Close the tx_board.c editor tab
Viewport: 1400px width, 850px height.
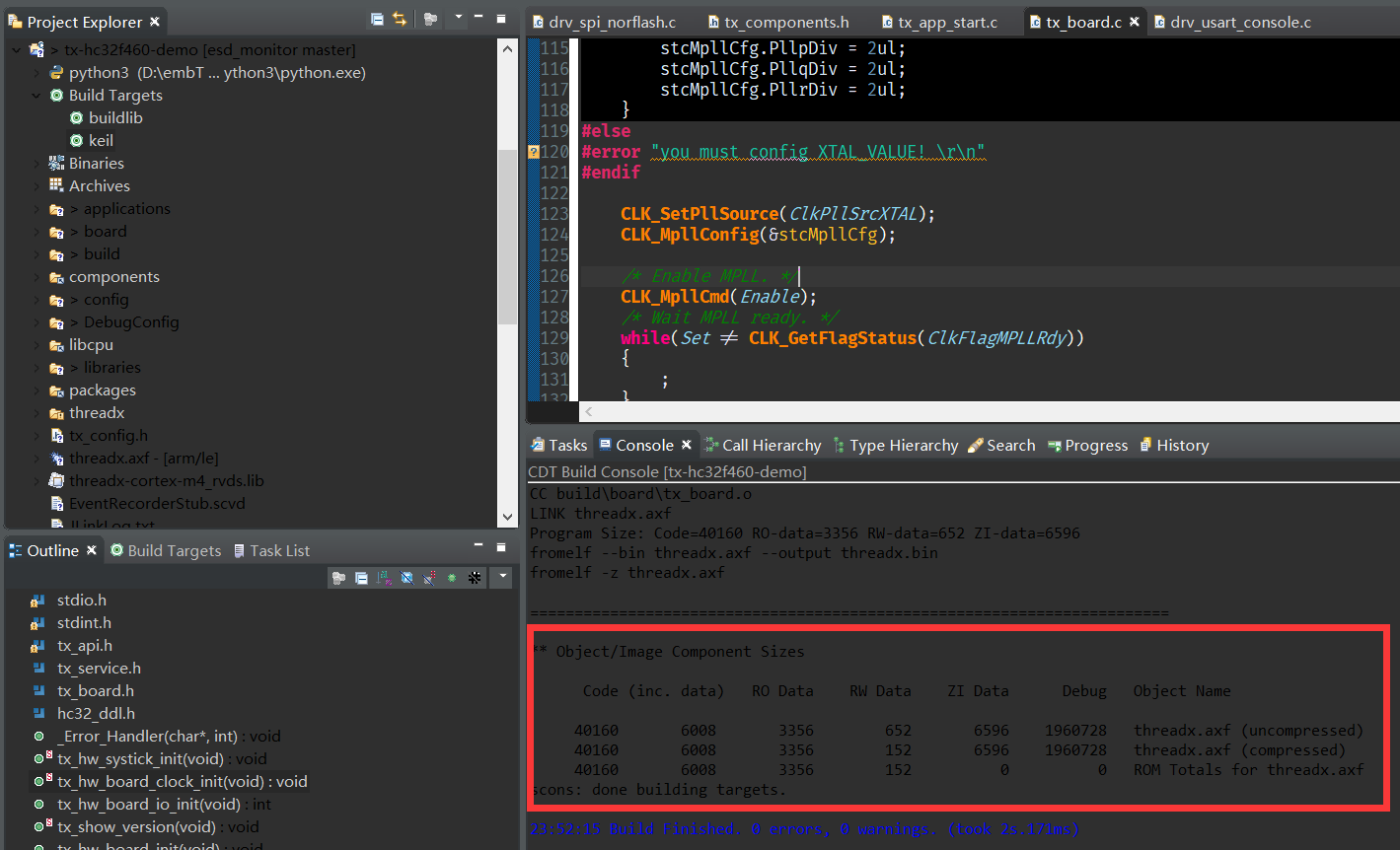pyautogui.click(x=1135, y=22)
